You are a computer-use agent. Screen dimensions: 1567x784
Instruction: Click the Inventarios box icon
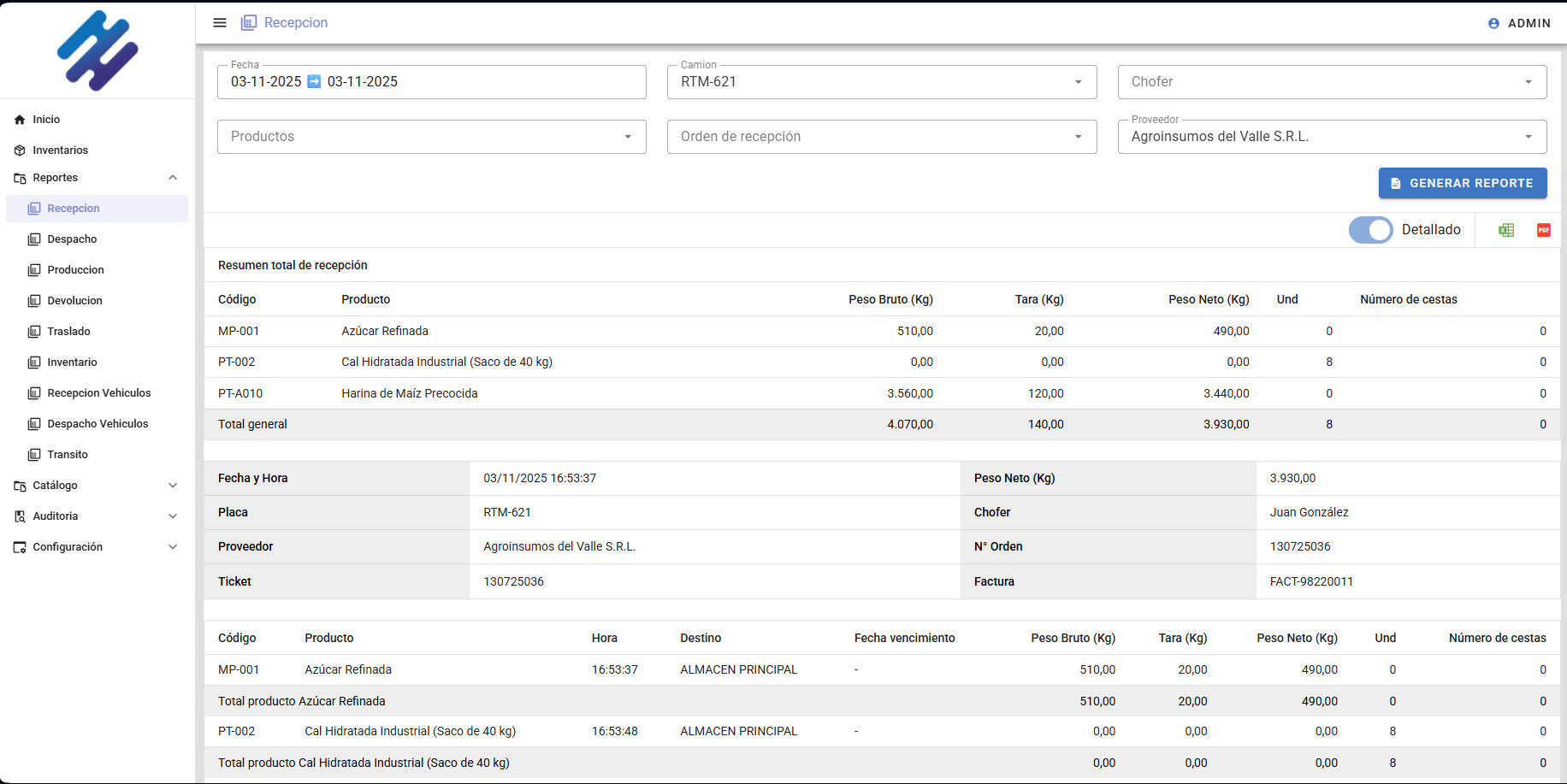20,150
